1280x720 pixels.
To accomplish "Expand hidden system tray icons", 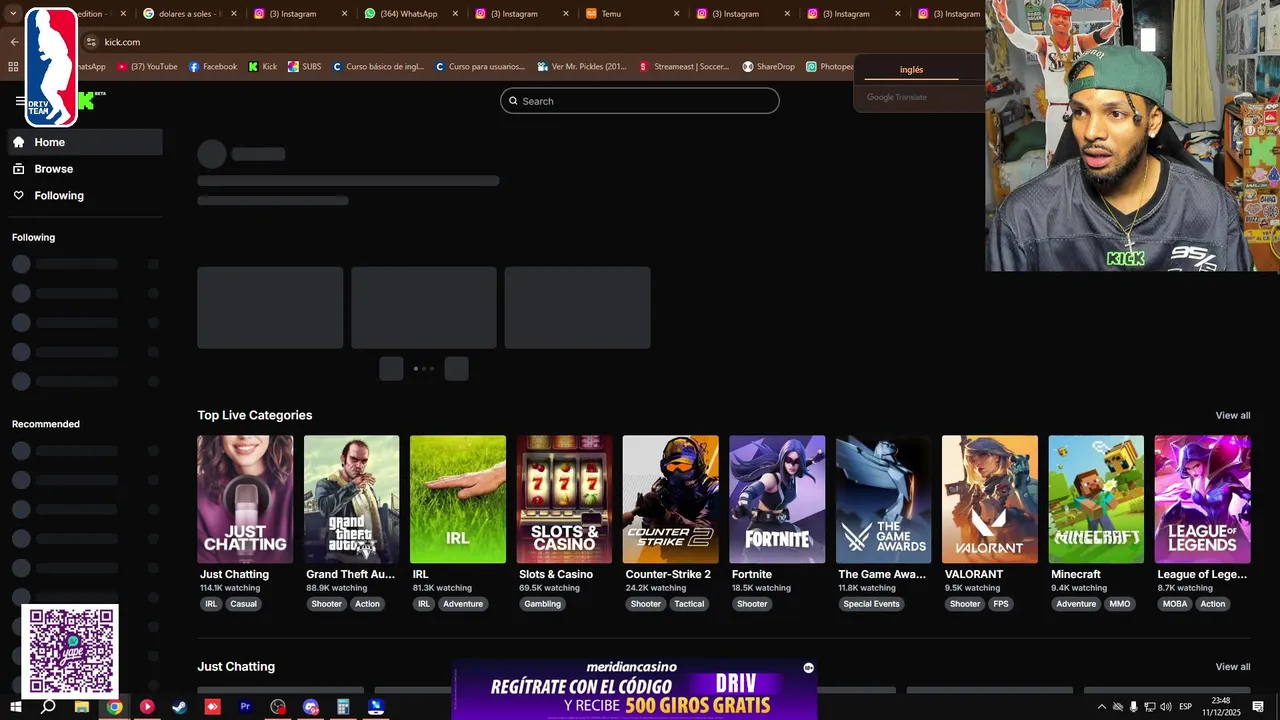I will [x=1102, y=707].
